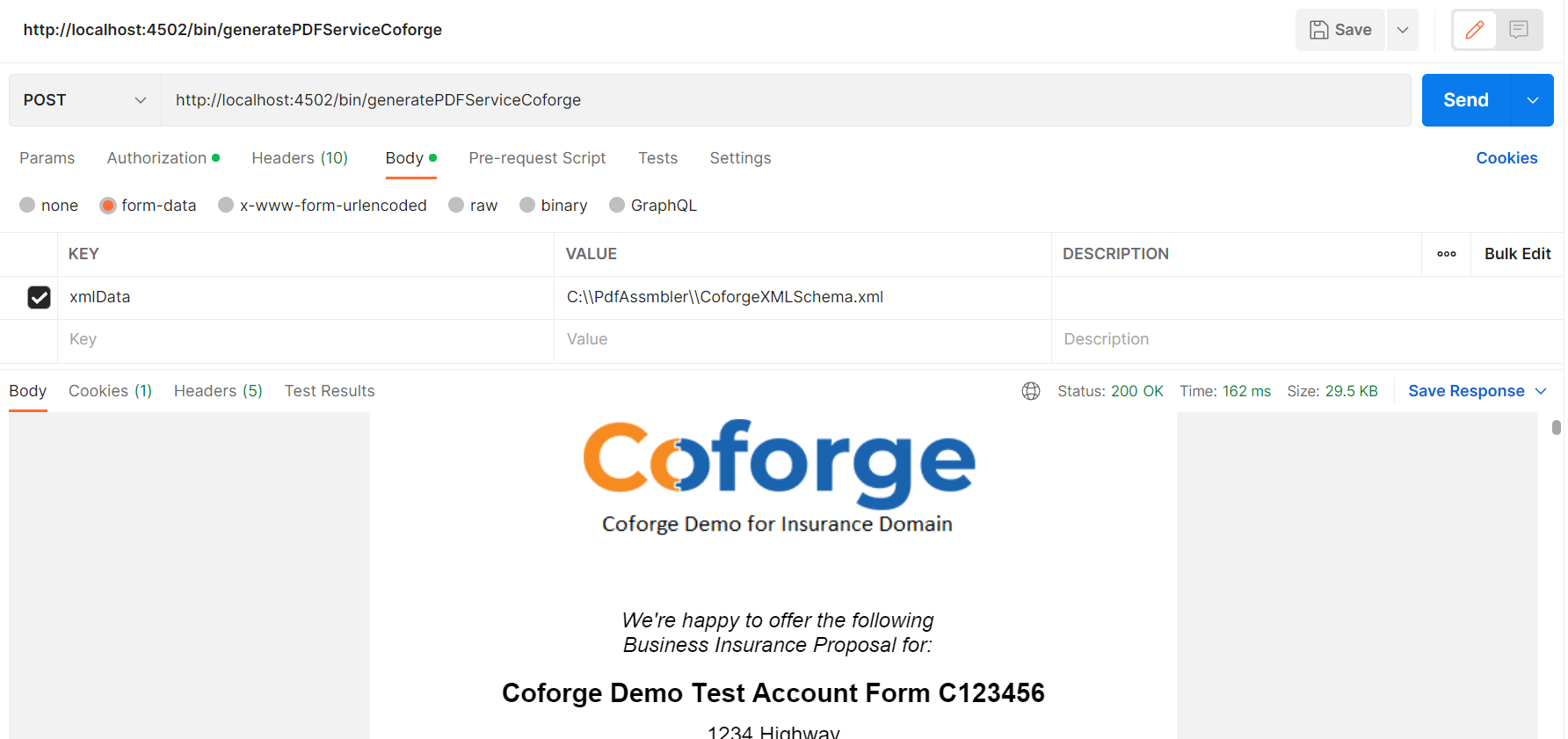Open the response Headers (5) tab

pos(218,391)
